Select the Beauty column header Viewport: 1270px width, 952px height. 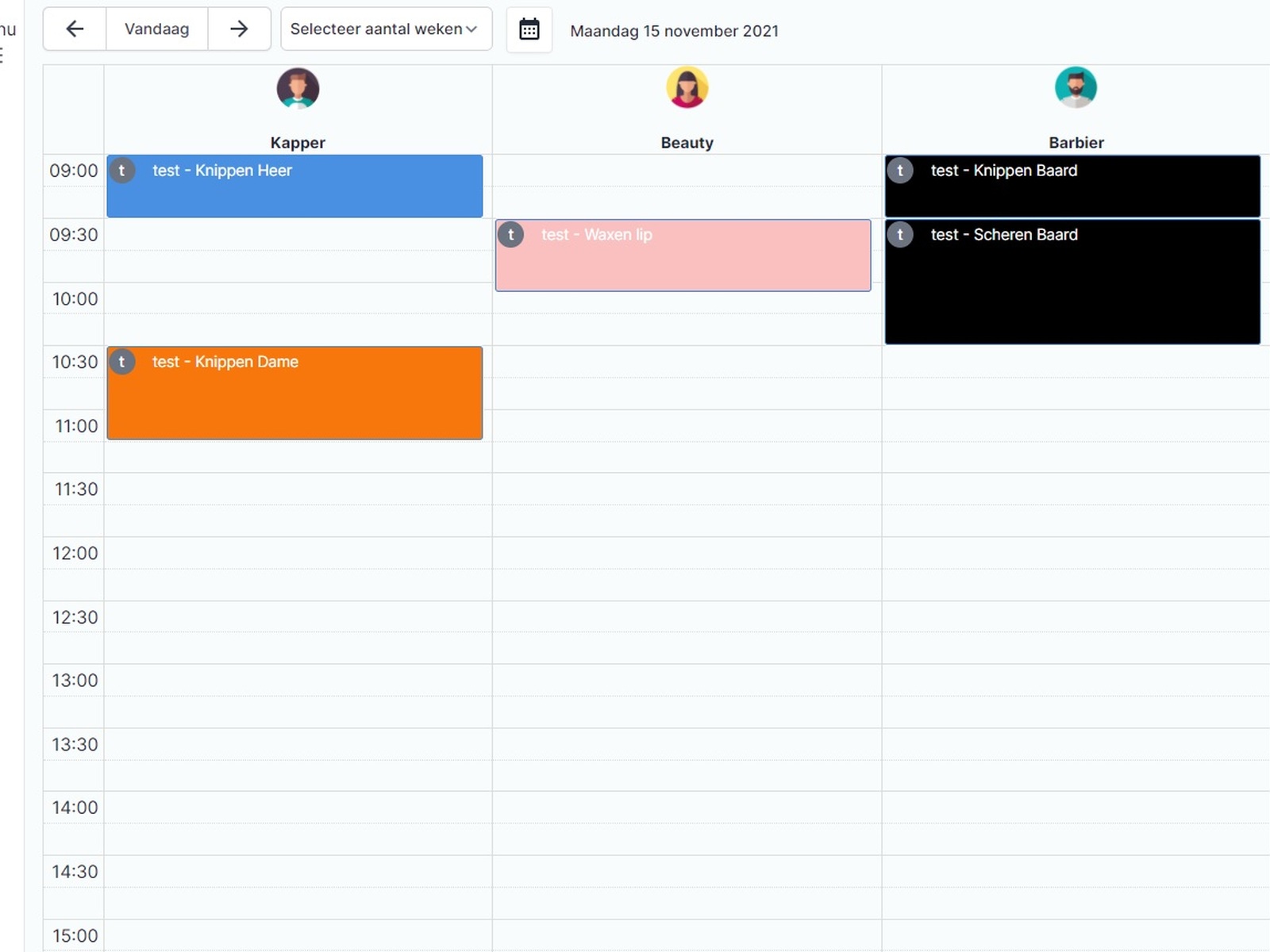point(687,143)
